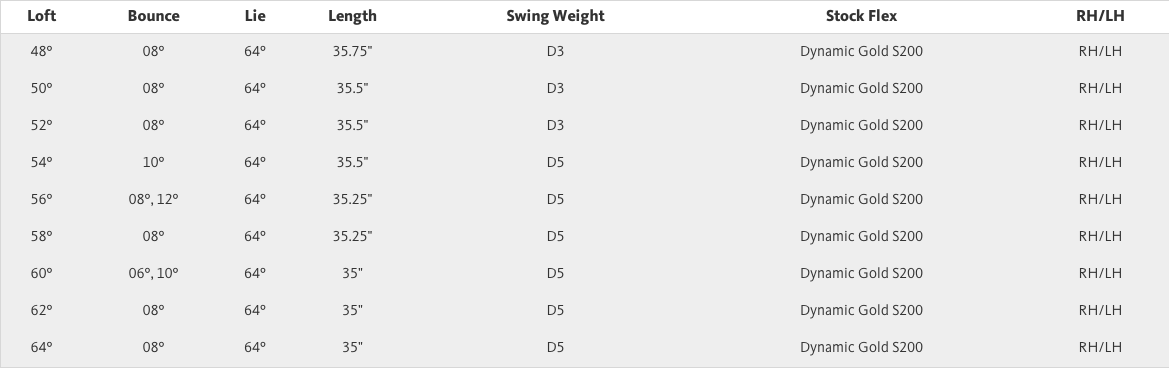
Task: Select RH/LH value in 58° row
Action: tap(1100, 235)
